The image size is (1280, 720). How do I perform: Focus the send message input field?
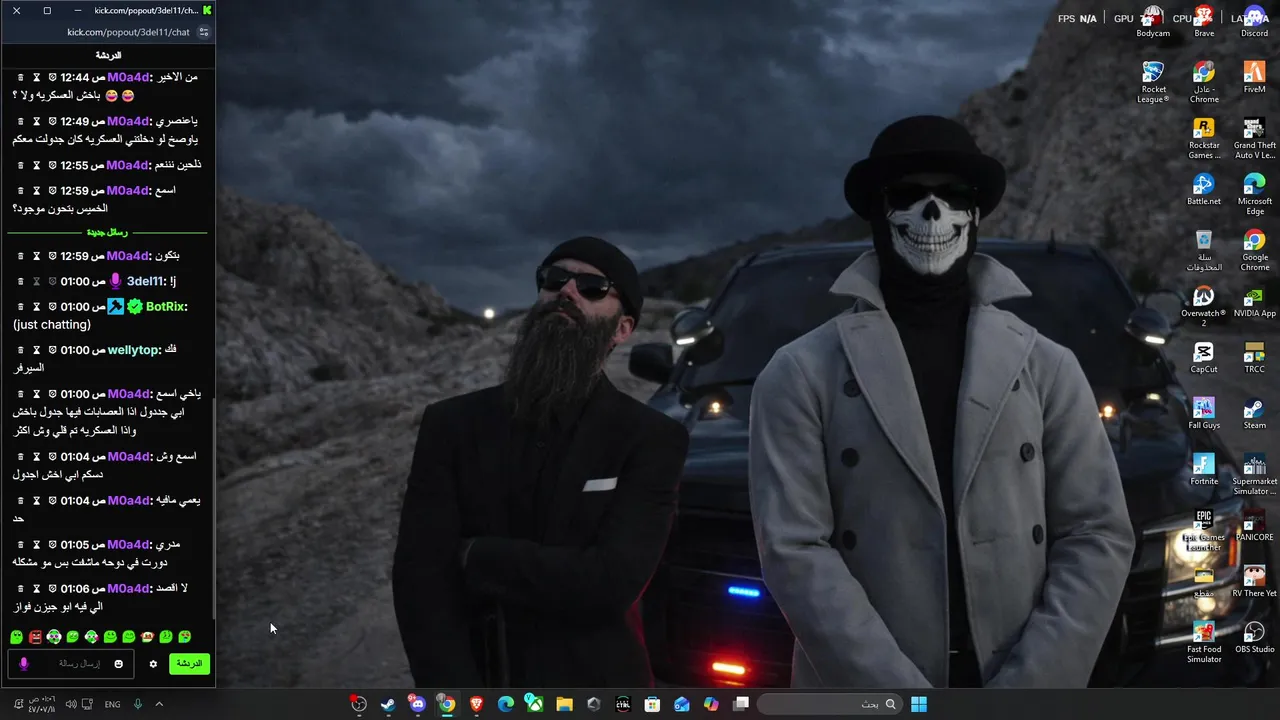pyautogui.click(x=72, y=664)
